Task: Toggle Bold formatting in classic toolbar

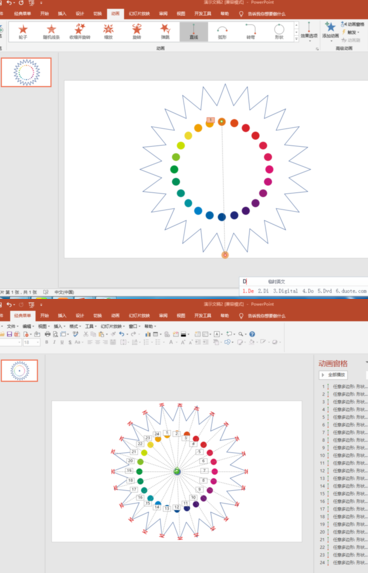Action: 46,342
